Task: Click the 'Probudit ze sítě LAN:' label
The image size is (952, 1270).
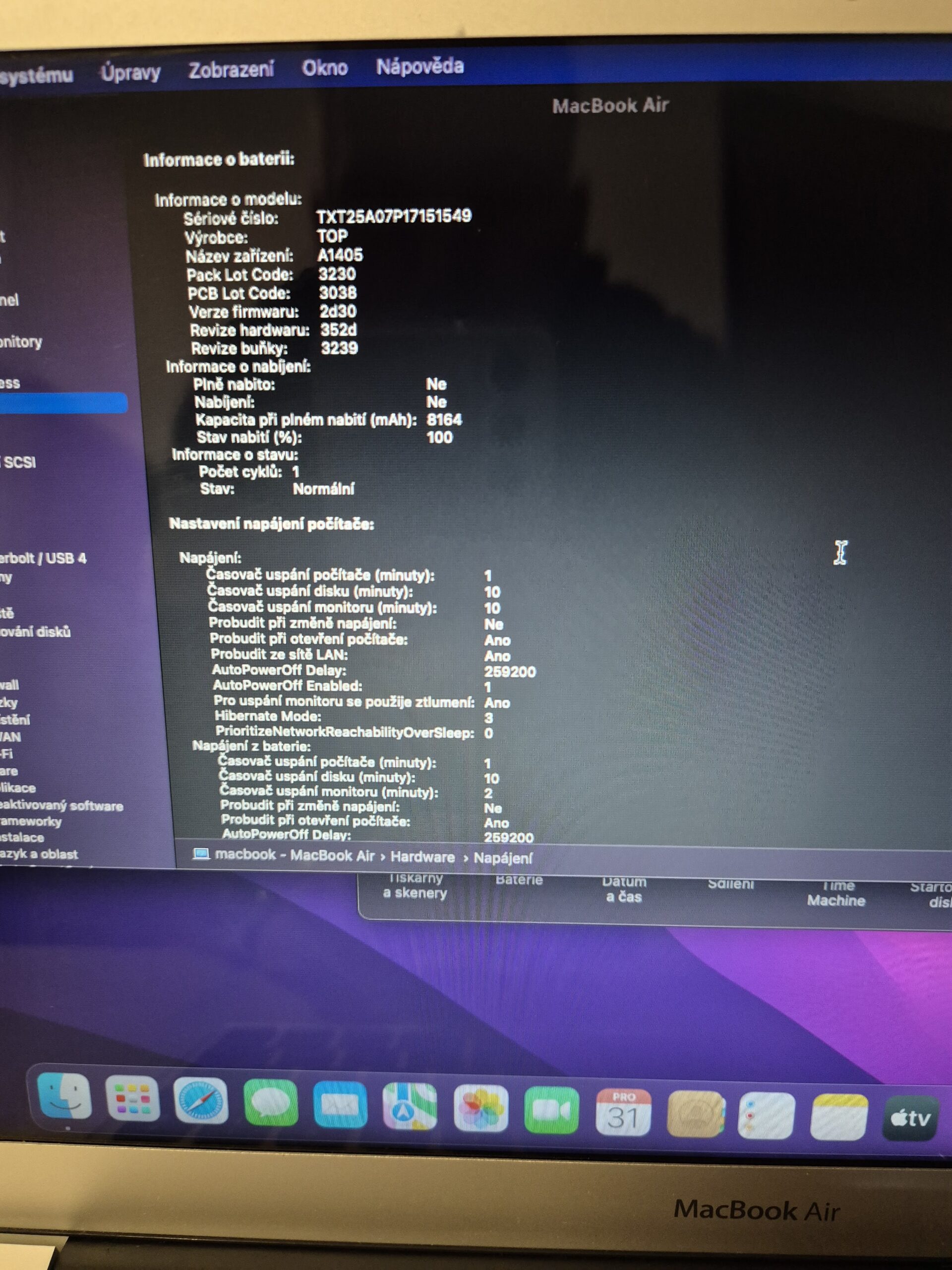Action: tap(279, 654)
